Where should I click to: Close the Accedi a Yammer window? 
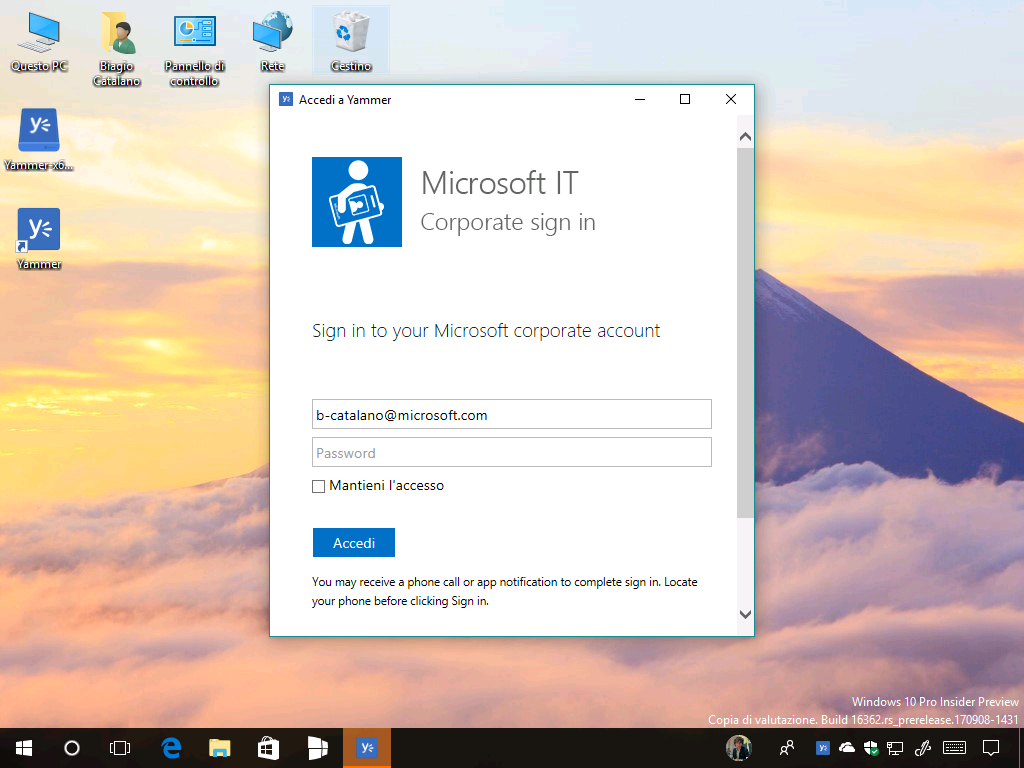(x=731, y=99)
